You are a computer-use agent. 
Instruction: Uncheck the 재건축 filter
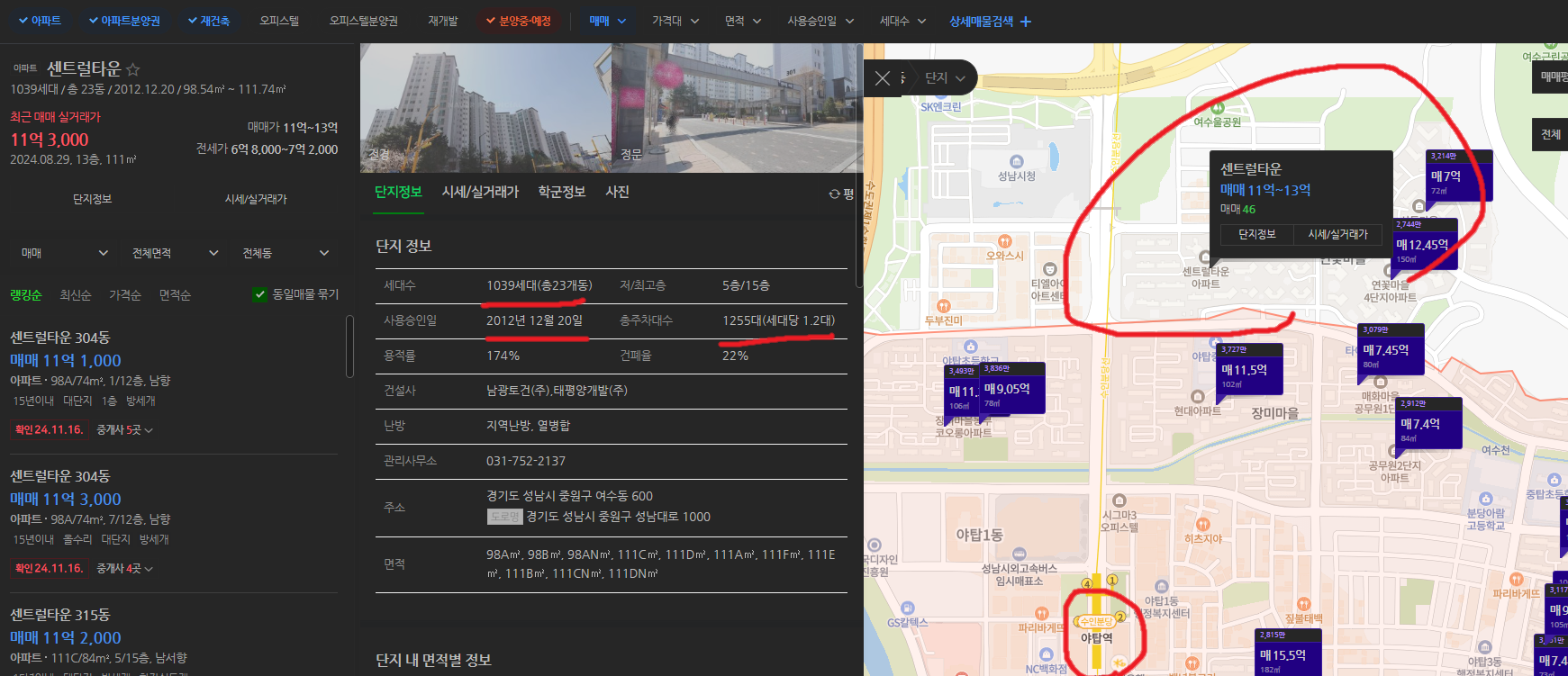(208, 21)
